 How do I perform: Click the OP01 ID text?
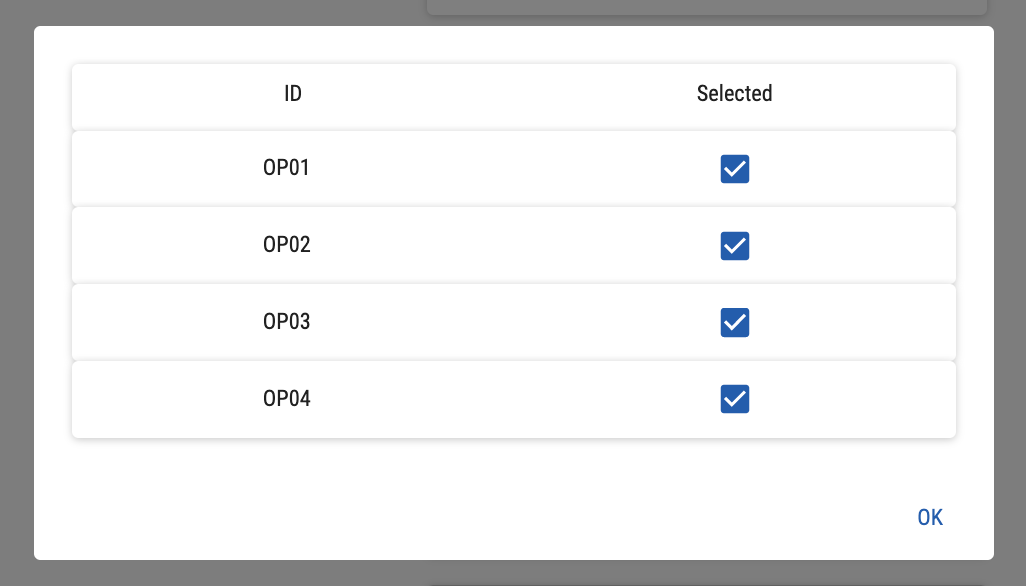[x=286, y=168]
